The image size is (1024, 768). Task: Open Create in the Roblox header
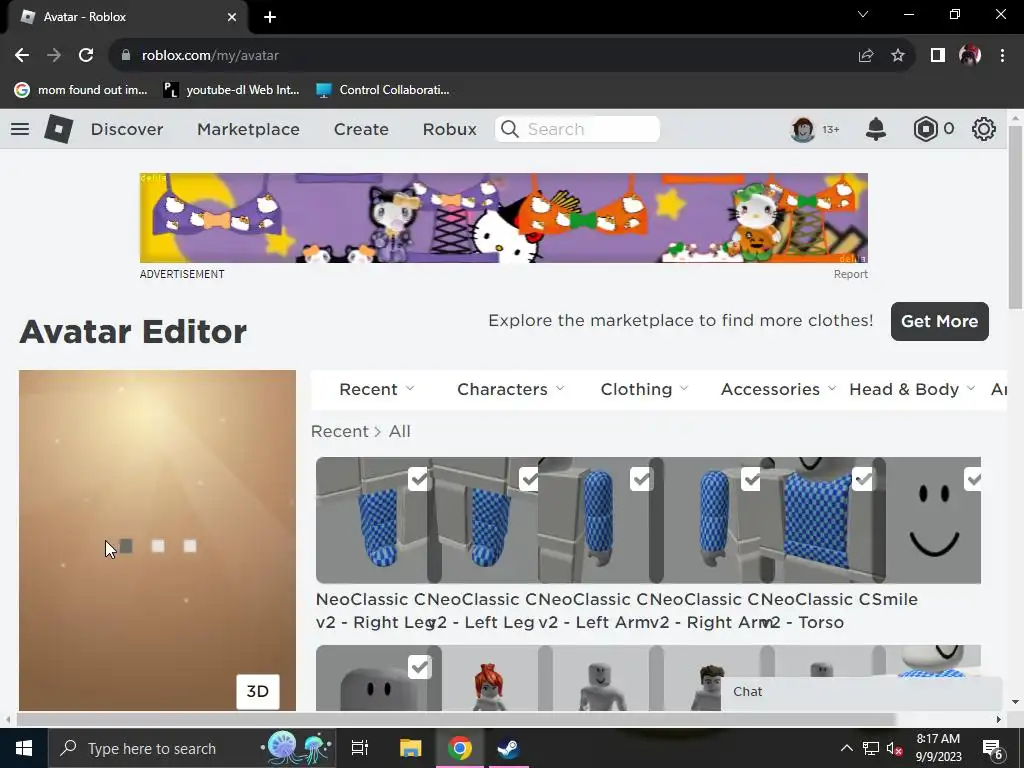pos(361,129)
